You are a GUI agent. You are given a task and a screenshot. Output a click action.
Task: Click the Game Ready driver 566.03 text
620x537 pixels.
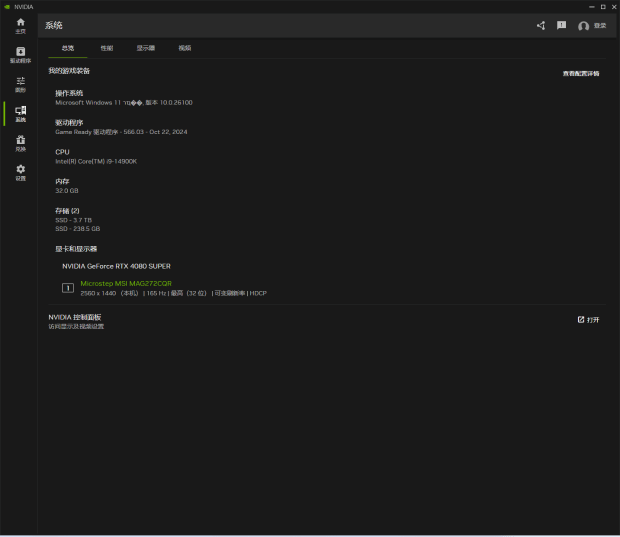point(121,132)
